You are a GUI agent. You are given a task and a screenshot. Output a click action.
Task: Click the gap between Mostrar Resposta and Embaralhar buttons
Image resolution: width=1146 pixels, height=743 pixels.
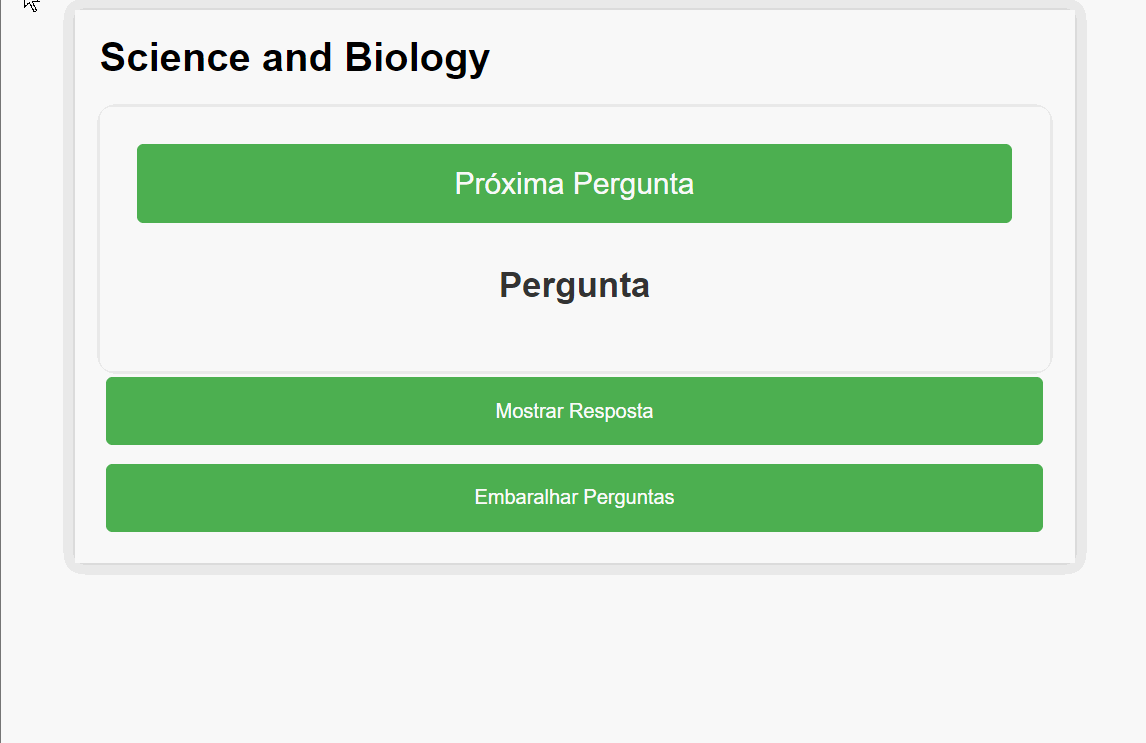(574, 454)
